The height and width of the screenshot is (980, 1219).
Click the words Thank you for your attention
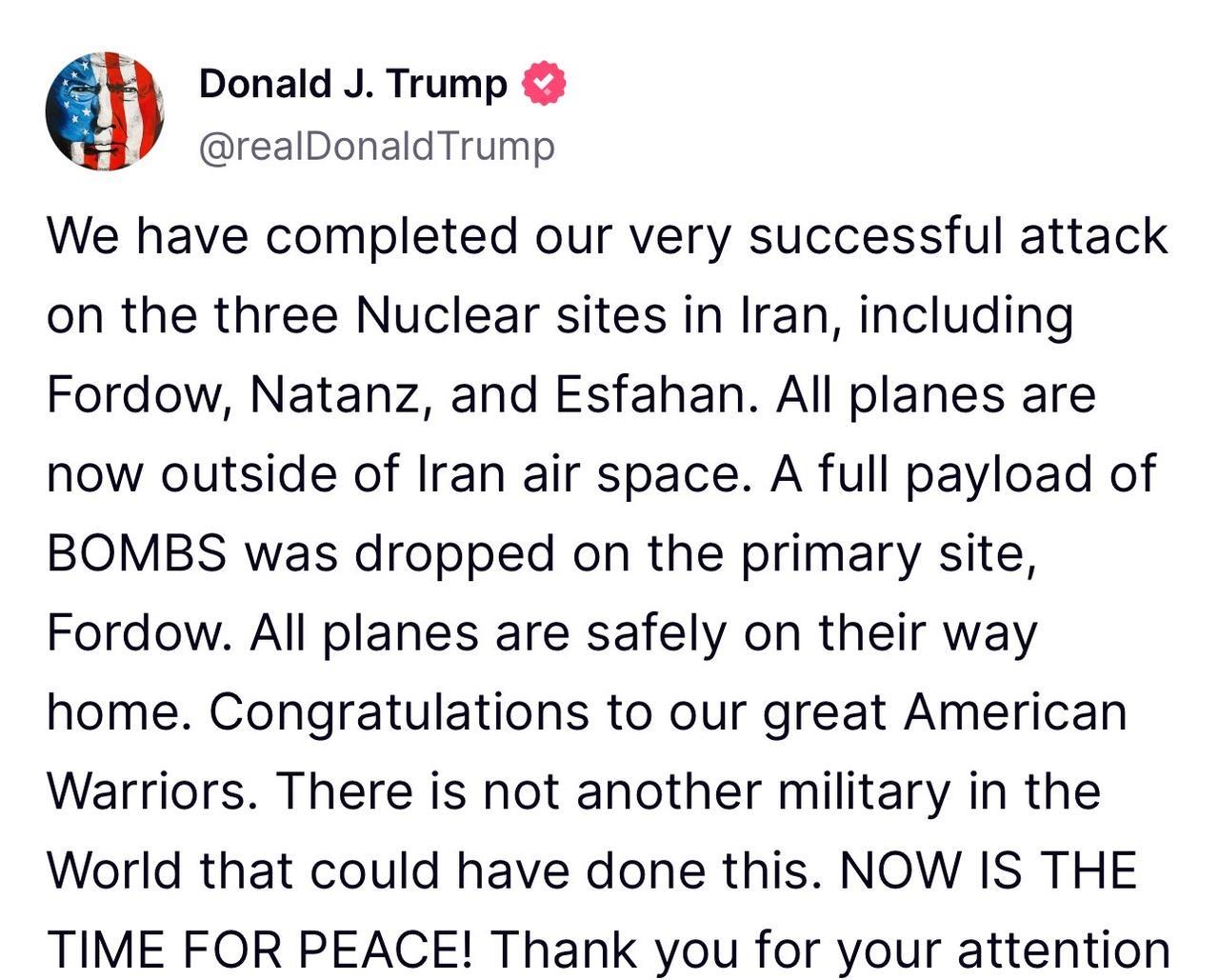[x=830, y=950]
